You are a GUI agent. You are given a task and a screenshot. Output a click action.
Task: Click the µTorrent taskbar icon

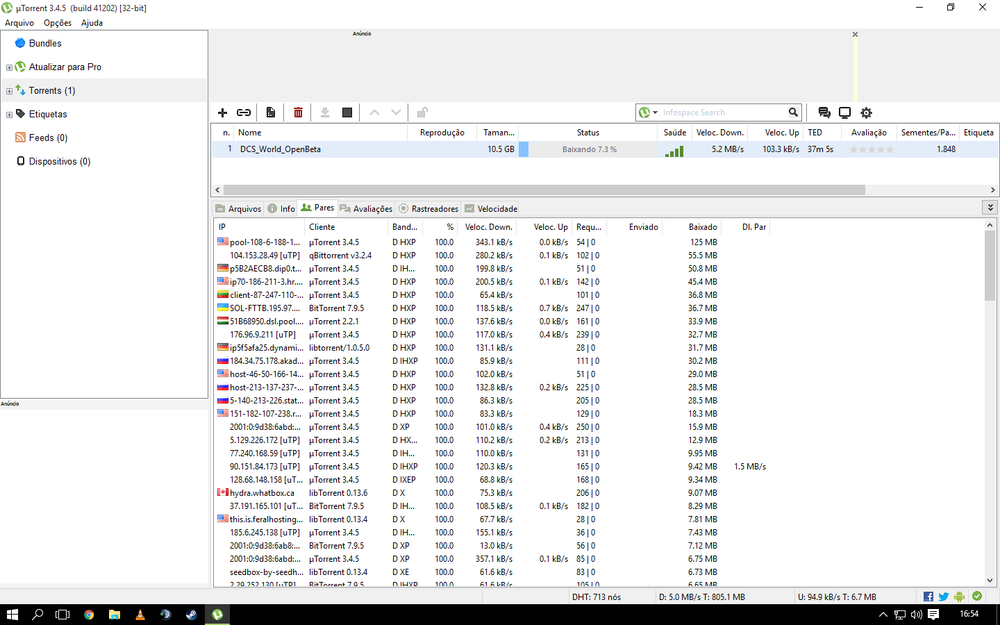point(217,614)
